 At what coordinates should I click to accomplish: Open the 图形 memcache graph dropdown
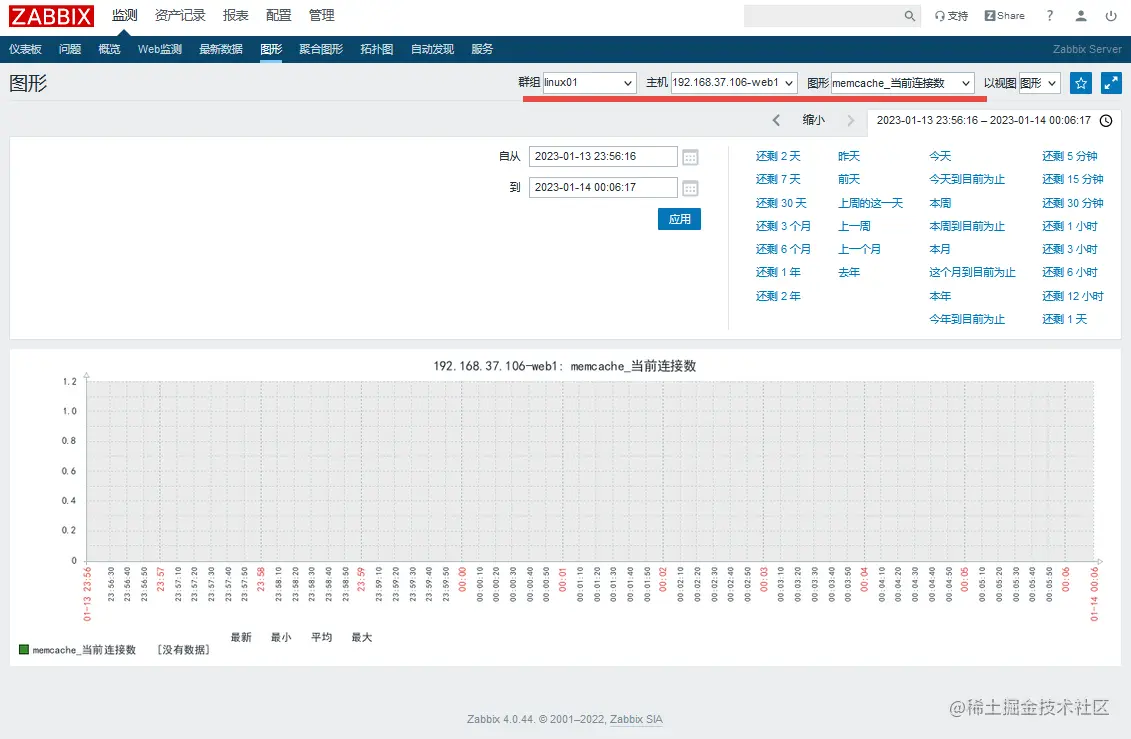tap(902, 83)
